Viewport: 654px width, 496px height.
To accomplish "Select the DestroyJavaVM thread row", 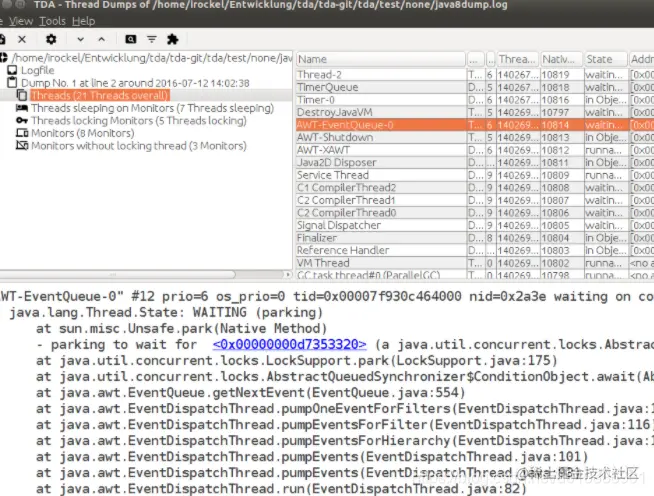I will coord(475,112).
